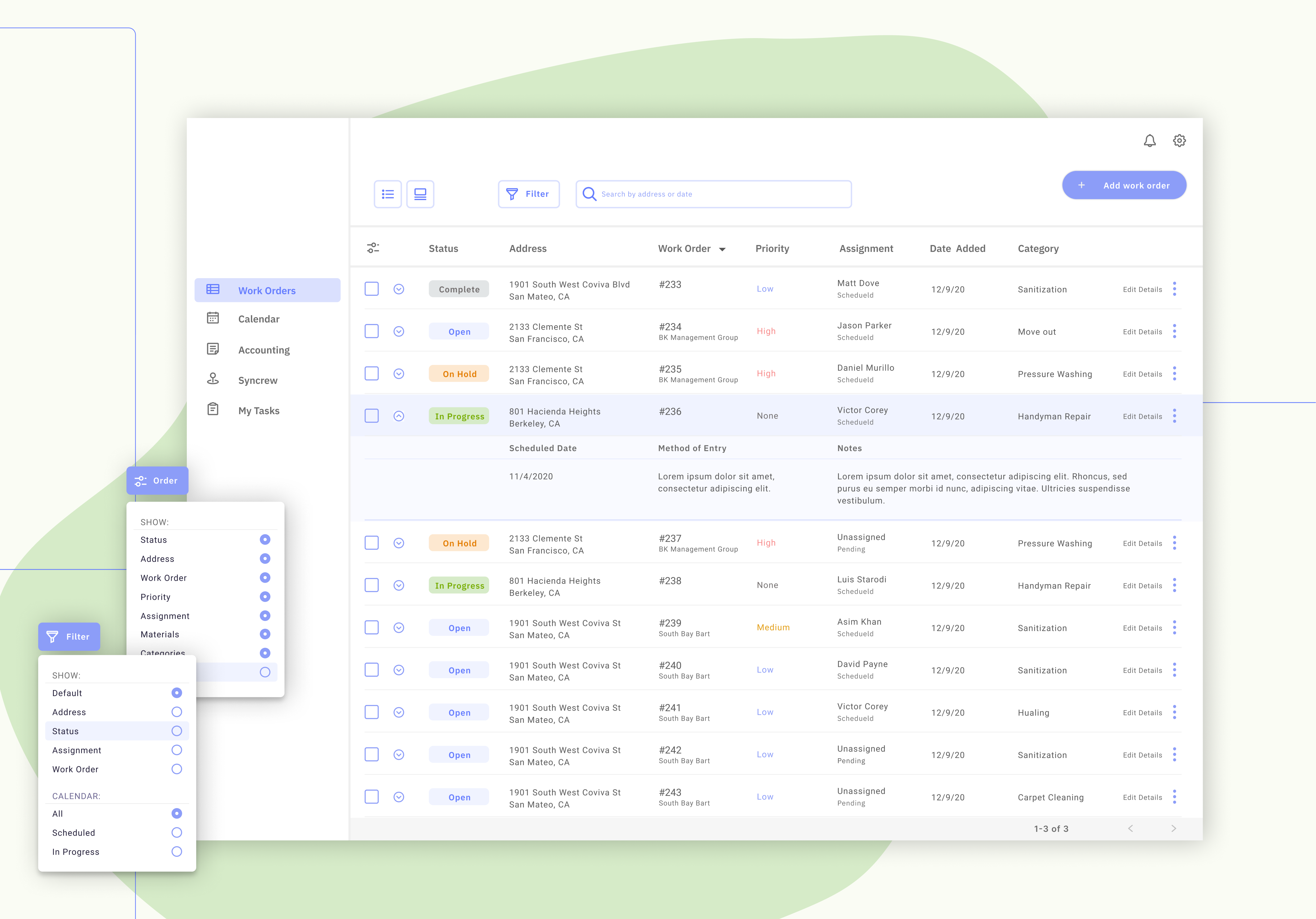Check the checkbox for work order #234
Image resolution: width=1316 pixels, height=919 pixels.
pos(371,331)
